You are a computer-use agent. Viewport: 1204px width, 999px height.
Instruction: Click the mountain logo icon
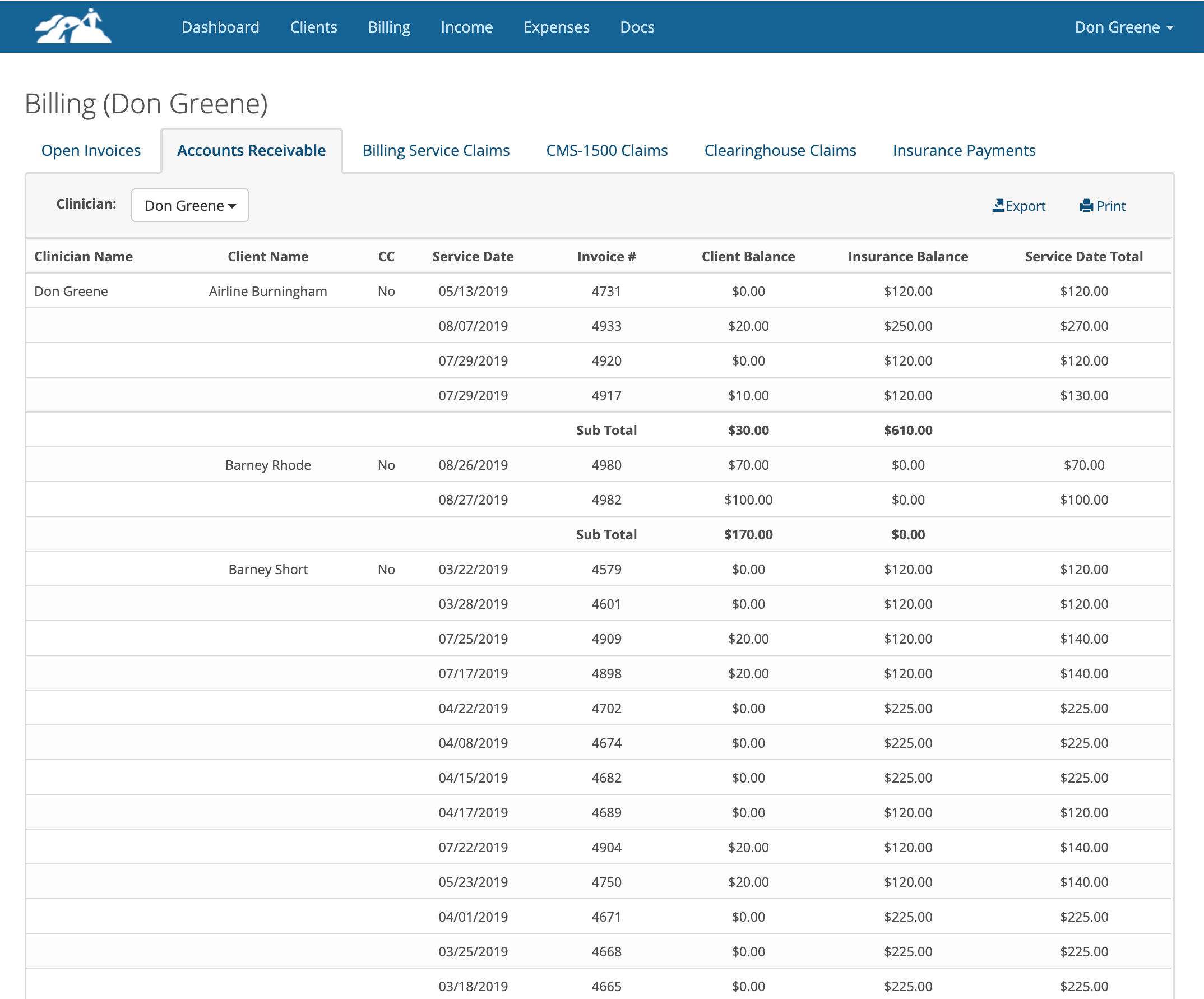coord(73,26)
